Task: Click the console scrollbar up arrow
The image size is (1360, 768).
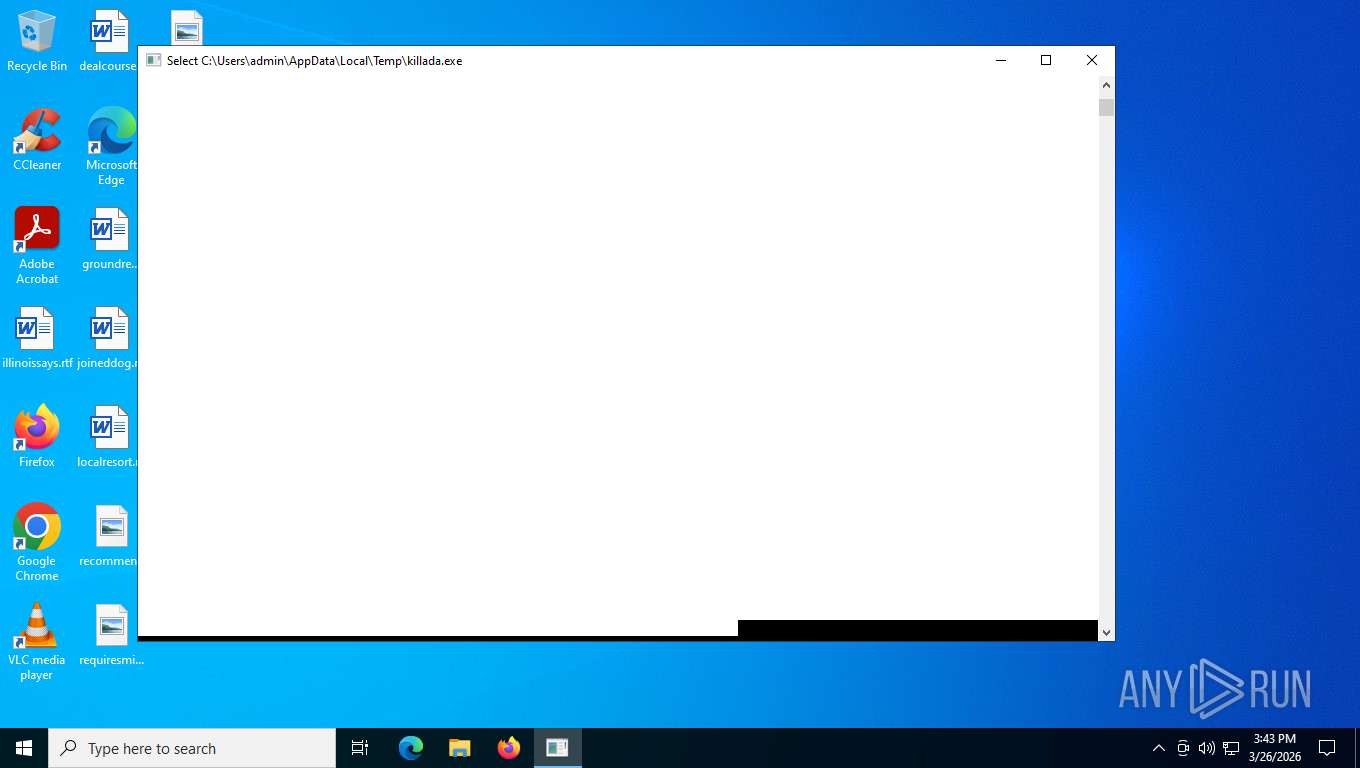Action: (x=1106, y=84)
